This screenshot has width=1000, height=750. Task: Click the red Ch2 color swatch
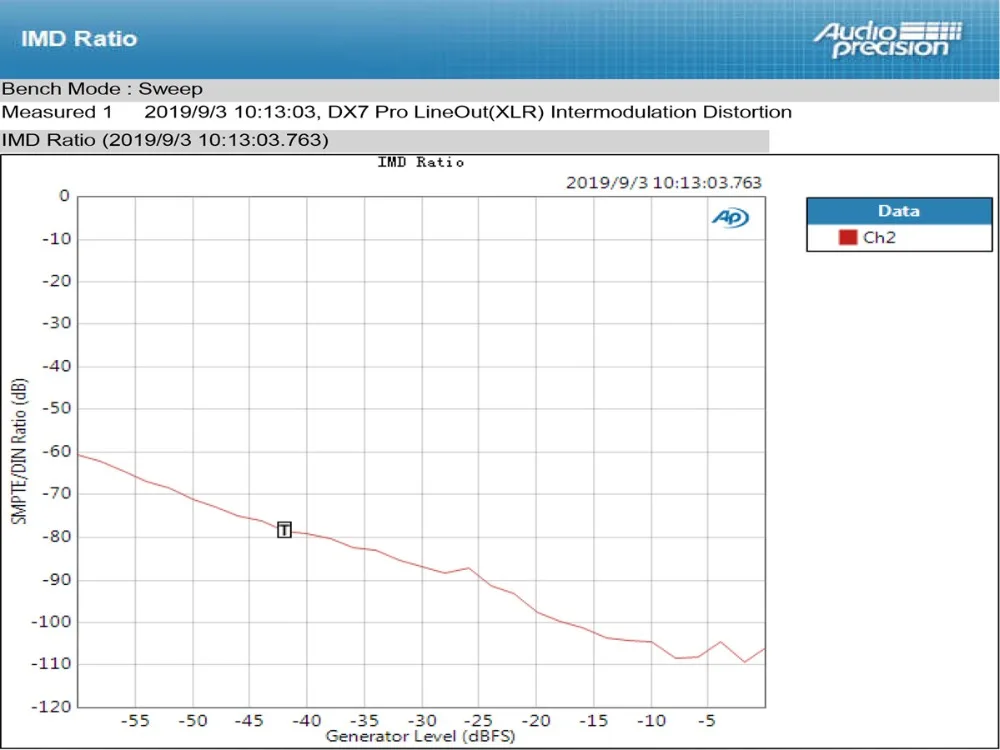click(848, 237)
